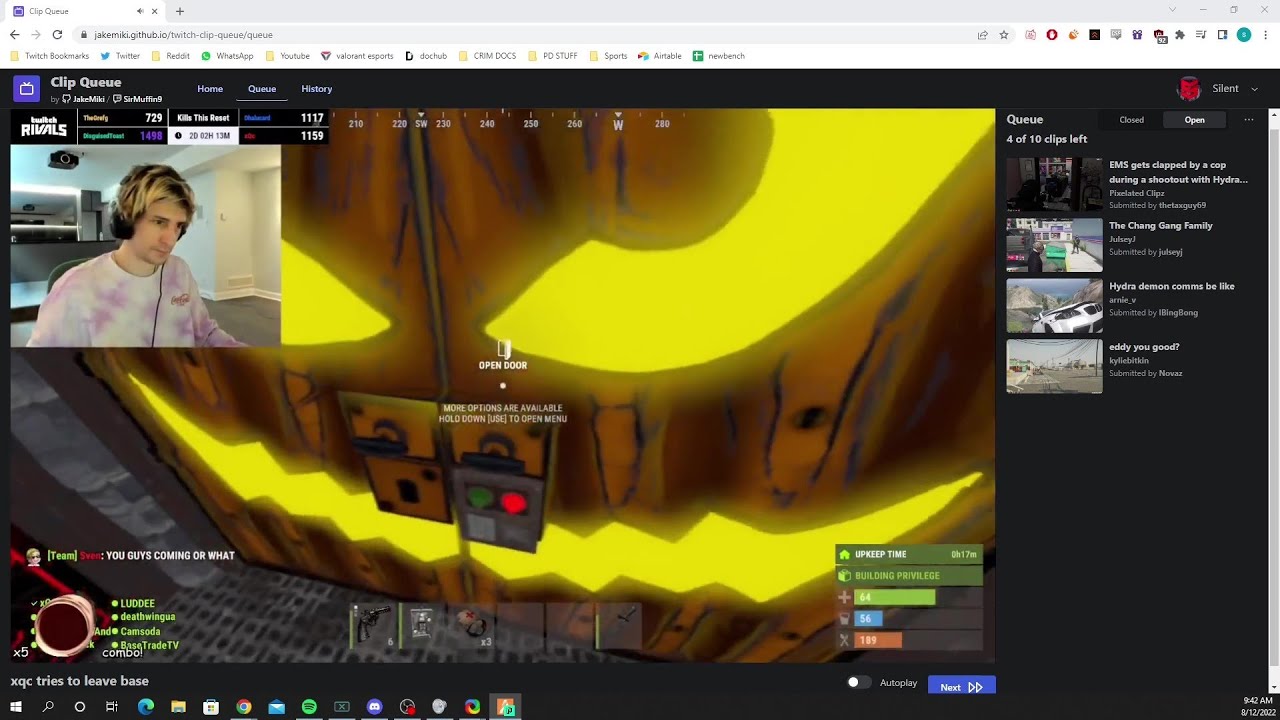1280x720 pixels.
Task: Click the purple gift extension icon
Action: 1137,35
